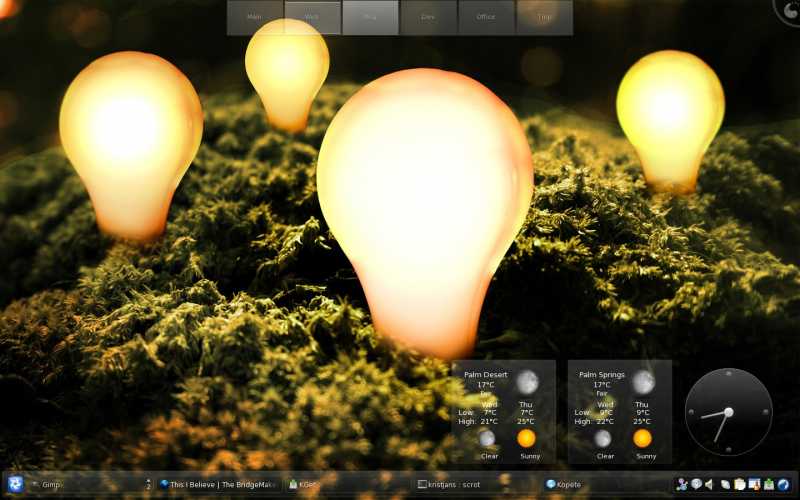This screenshot has width=800, height=500.
Task: Open 'This I Believe | The BridgeMaker' browser task
Action: 217,484
